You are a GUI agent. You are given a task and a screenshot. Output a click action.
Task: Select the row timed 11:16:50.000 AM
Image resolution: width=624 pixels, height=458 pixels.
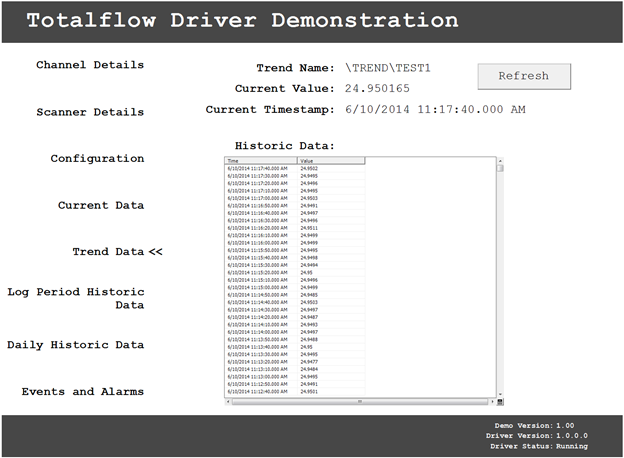coord(295,206)
